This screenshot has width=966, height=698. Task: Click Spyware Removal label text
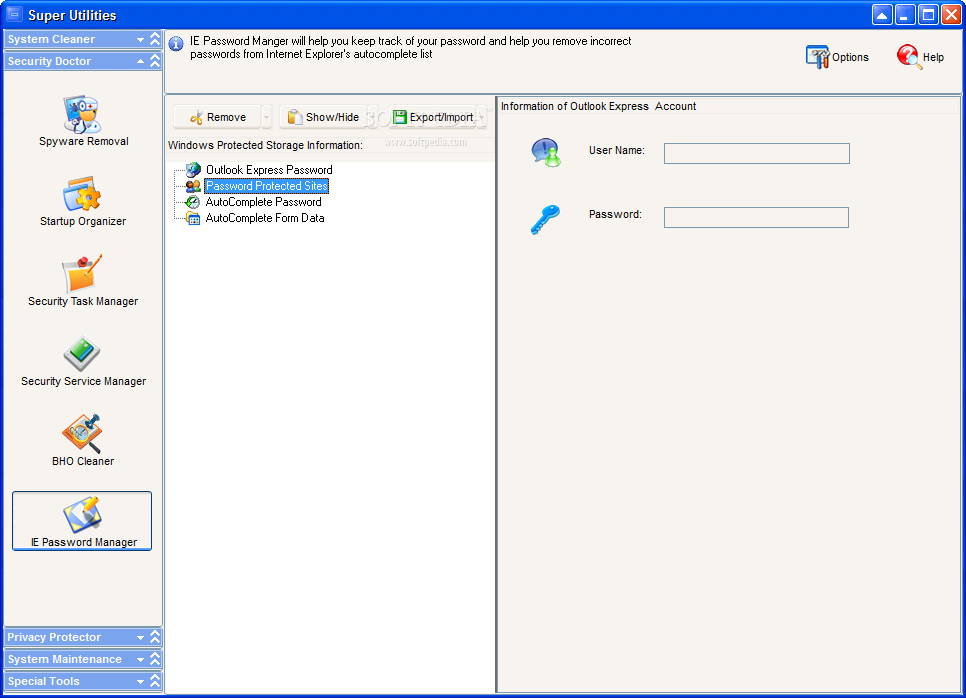[84, 142]
